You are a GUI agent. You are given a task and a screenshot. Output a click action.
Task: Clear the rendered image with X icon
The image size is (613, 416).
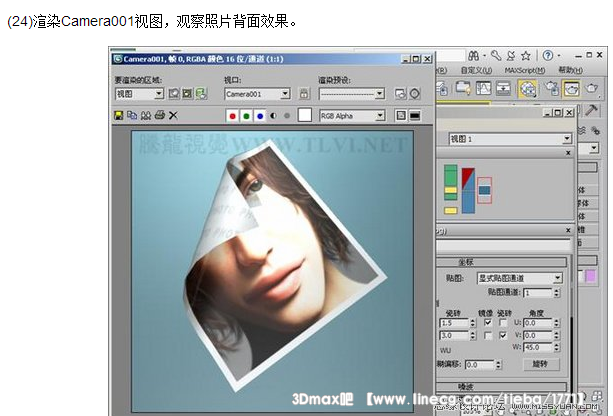[x=173, y=116]
